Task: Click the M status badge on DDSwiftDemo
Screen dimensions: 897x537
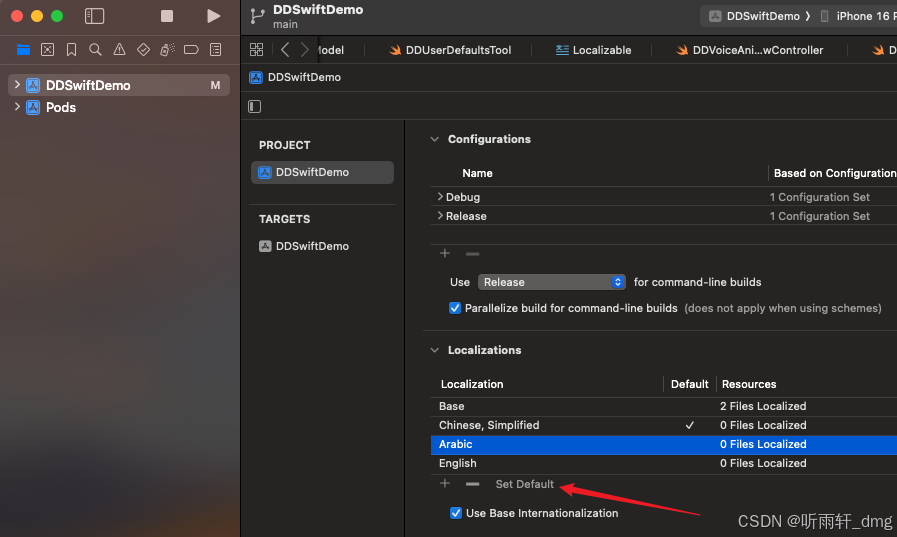Action: point(215,85)
